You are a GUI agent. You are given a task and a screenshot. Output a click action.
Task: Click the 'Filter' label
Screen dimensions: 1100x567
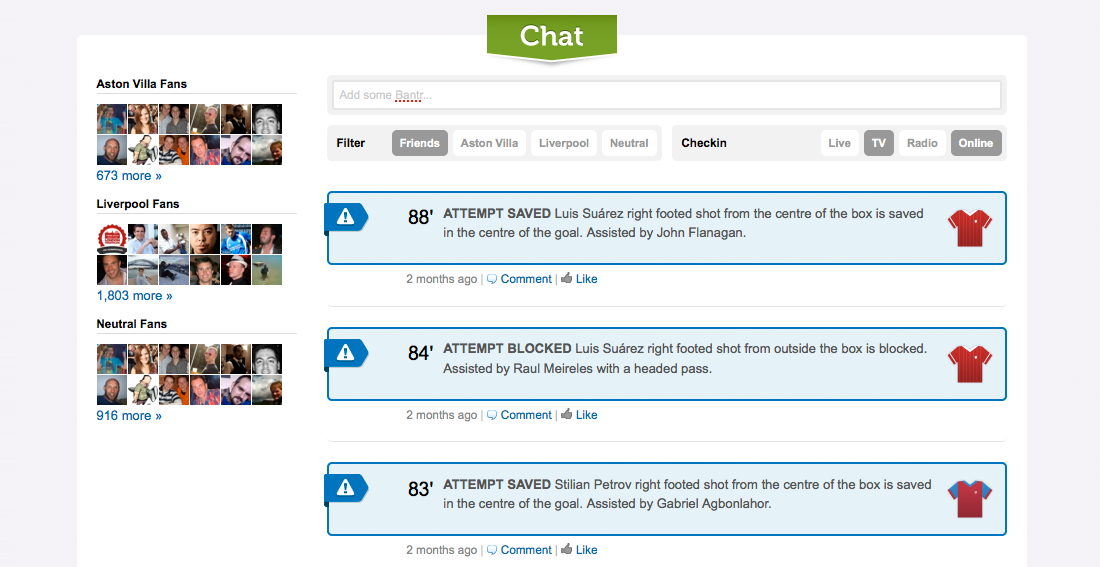point(351,143)
